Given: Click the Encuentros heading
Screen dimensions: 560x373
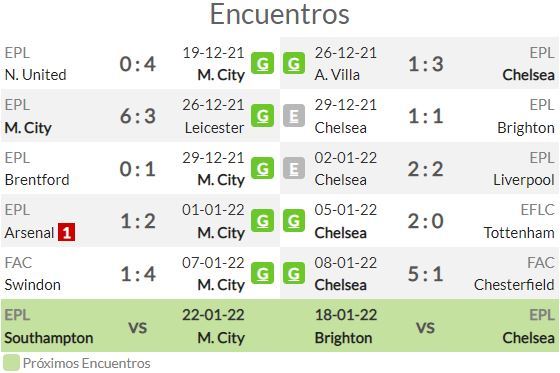Looking at the screenshot, I should pos(280,14).
